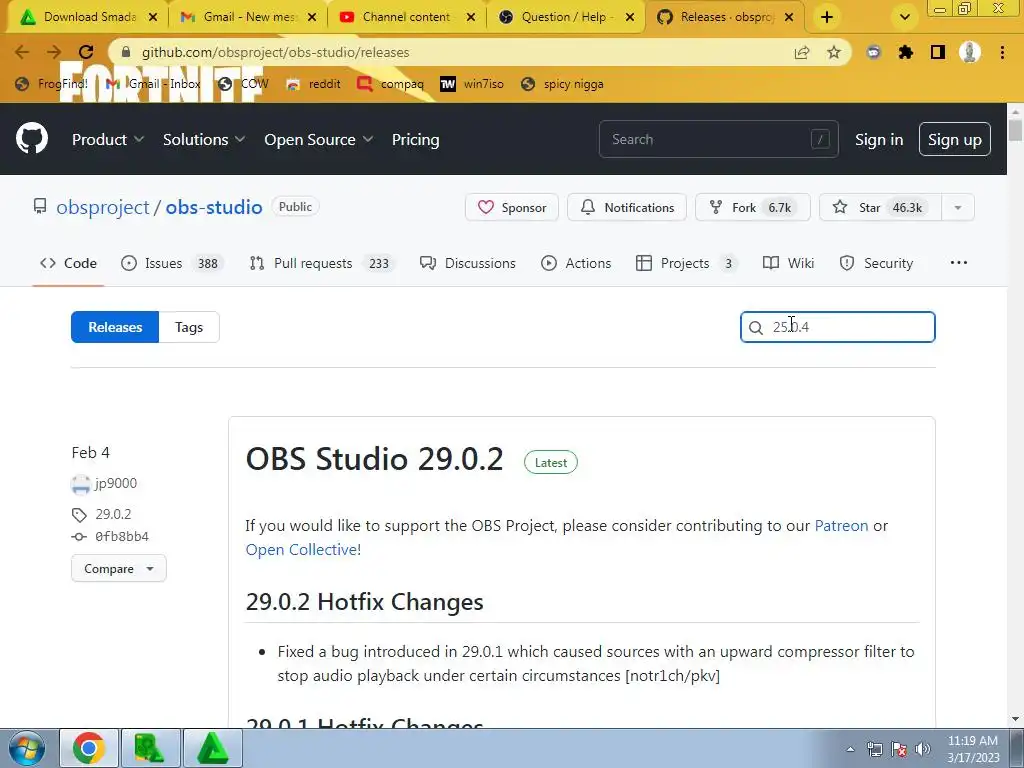Open the star lists dropdown arrow

[x=958, y=207]
